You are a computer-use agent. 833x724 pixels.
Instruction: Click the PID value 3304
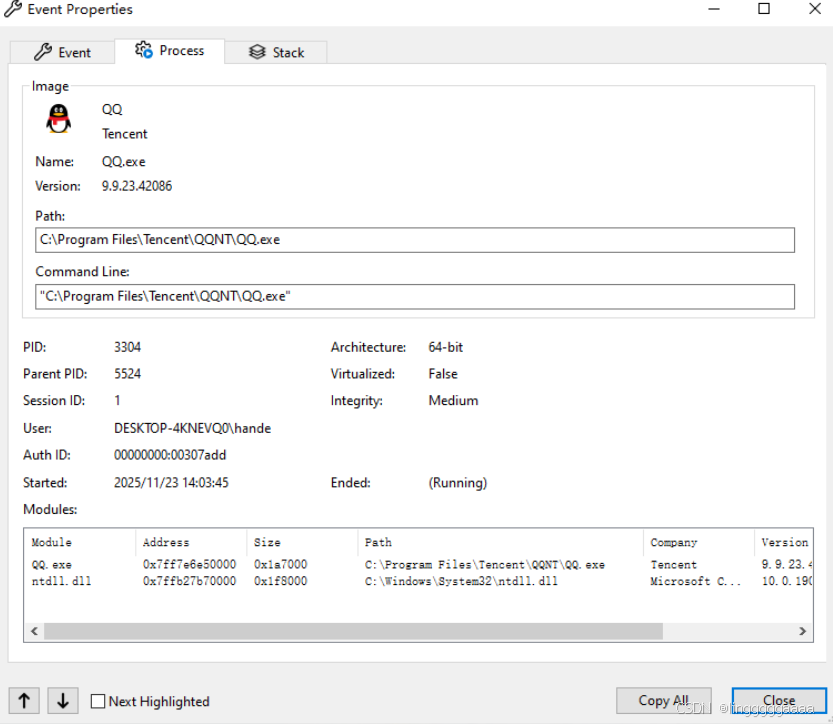pos(128,347)
